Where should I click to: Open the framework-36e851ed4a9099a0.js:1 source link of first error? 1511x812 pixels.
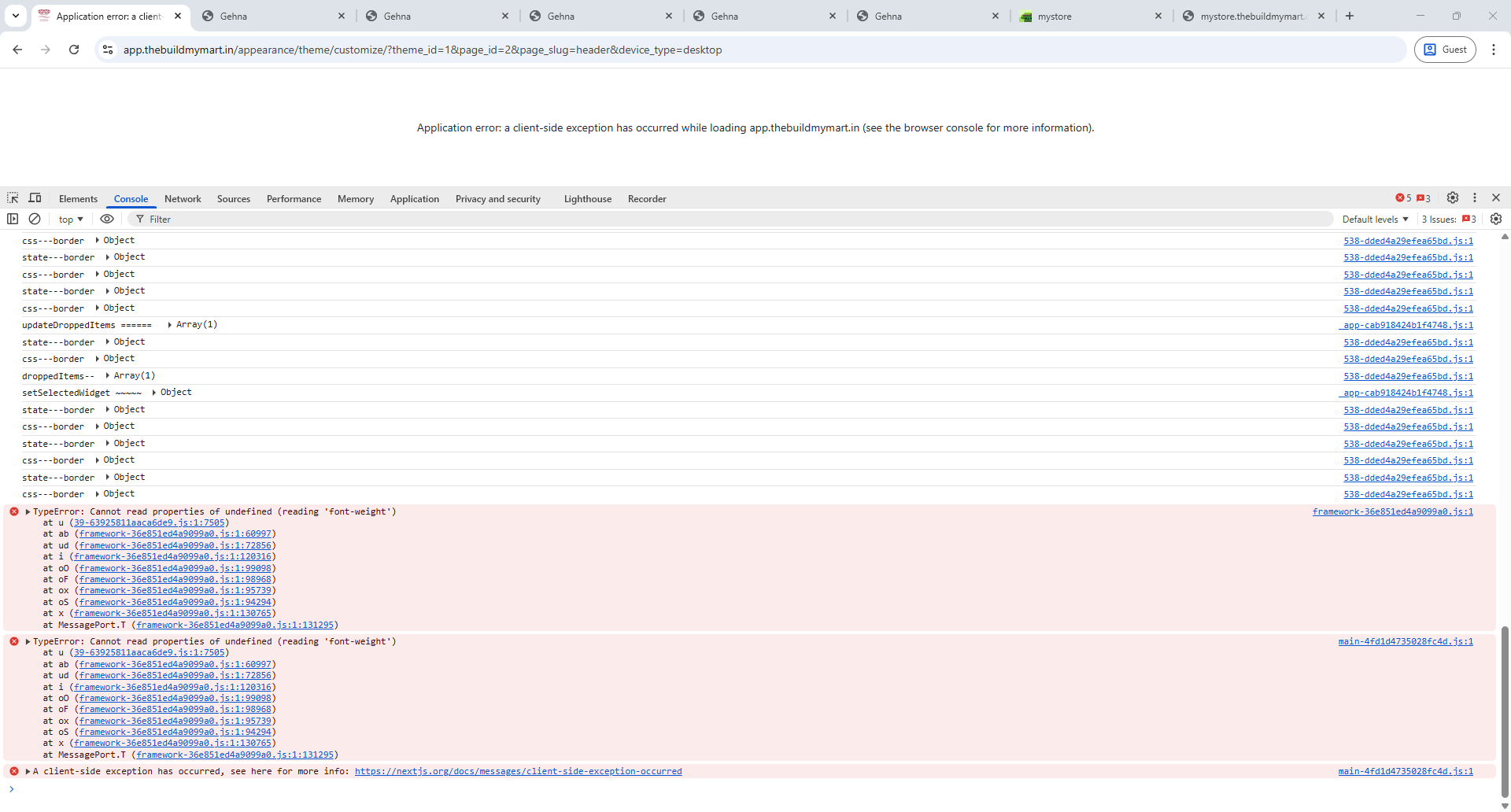point(1393,512)
